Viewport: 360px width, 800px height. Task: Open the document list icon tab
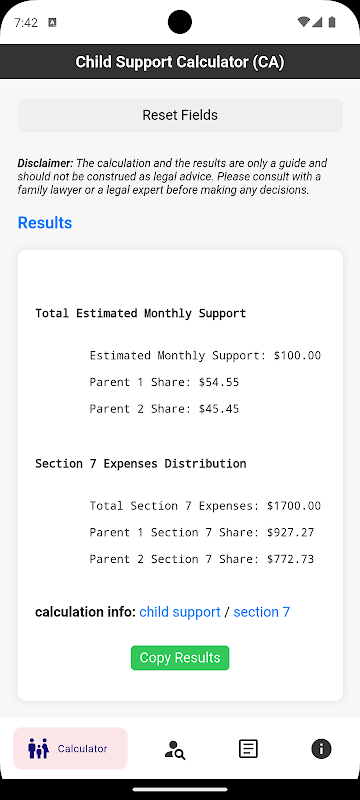[248, 749]
